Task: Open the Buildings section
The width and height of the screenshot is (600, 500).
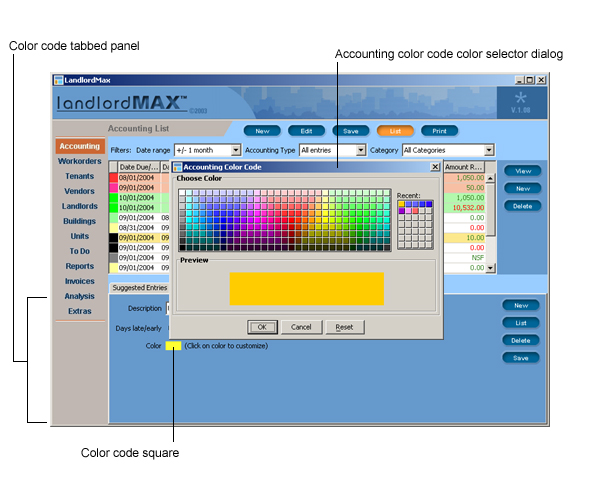Action: [80, 221]
